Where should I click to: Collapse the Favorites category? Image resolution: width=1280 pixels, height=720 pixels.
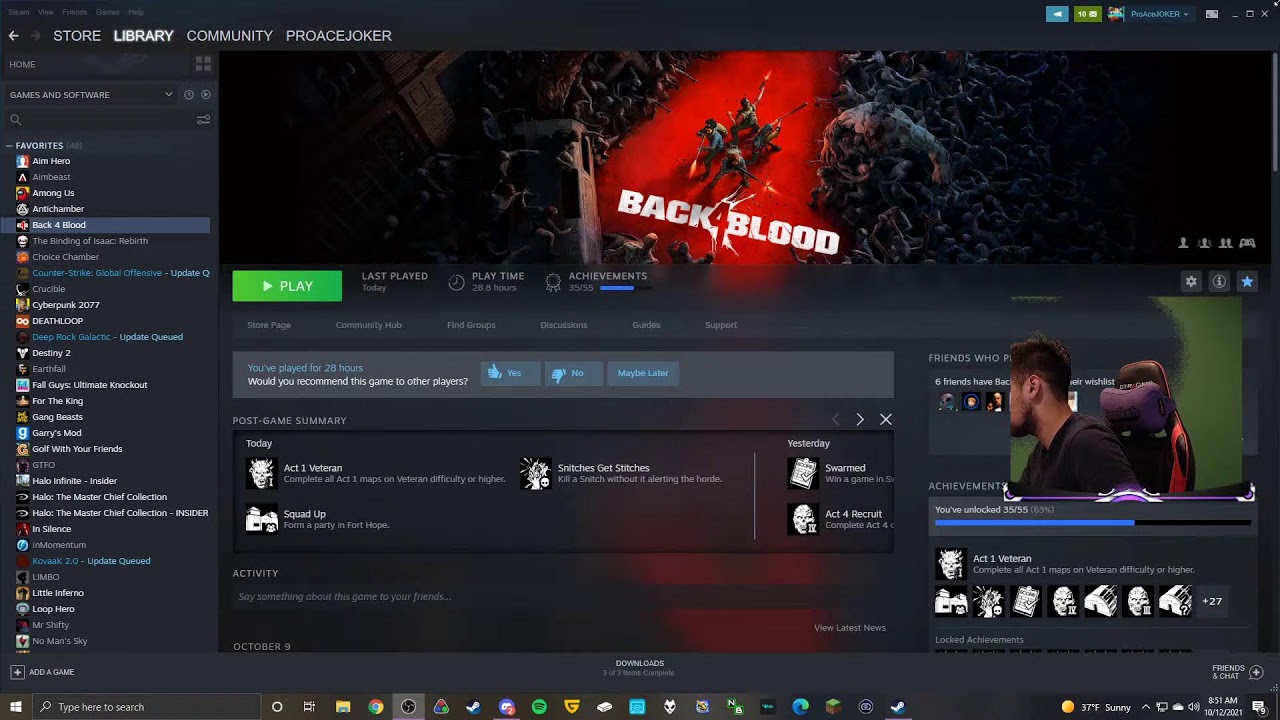point(9,146)
